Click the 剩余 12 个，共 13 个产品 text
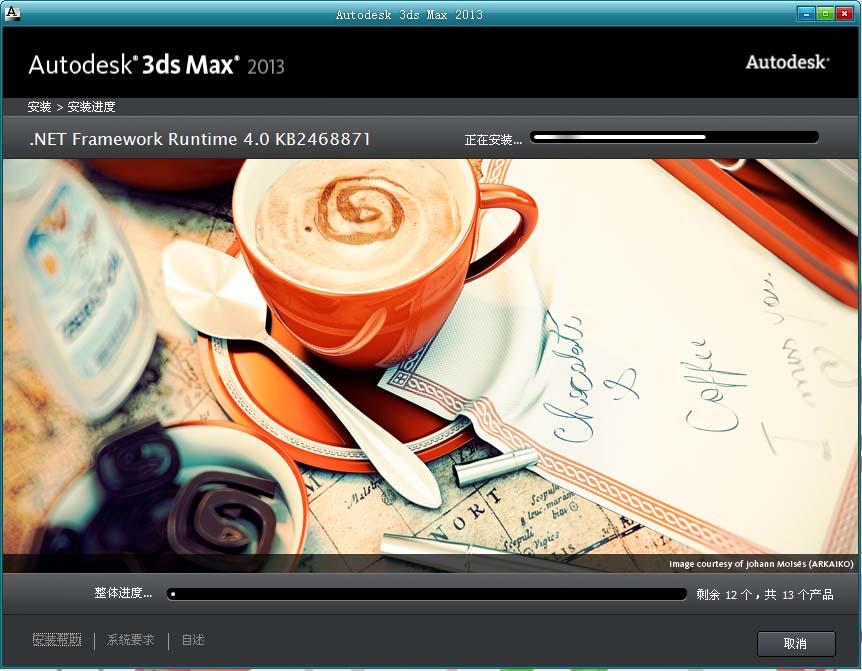 pos(765,595)
